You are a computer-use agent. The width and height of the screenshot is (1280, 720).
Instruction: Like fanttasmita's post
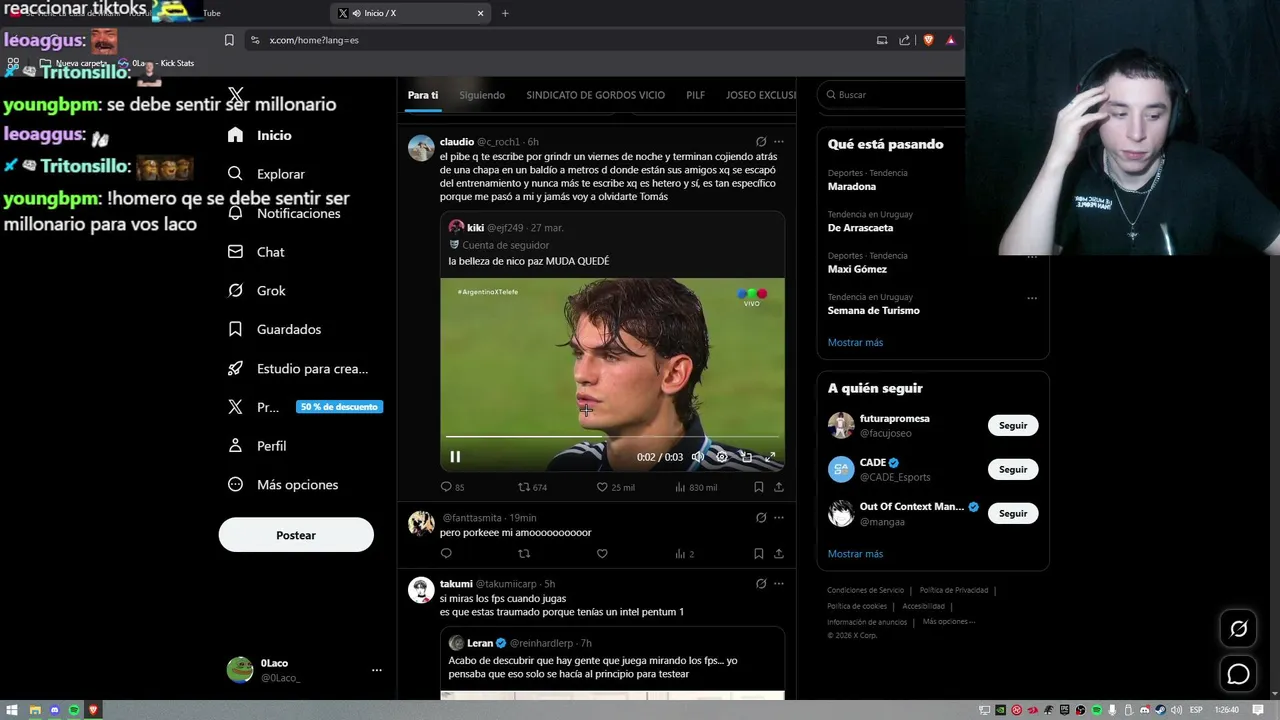click(602, 554)
